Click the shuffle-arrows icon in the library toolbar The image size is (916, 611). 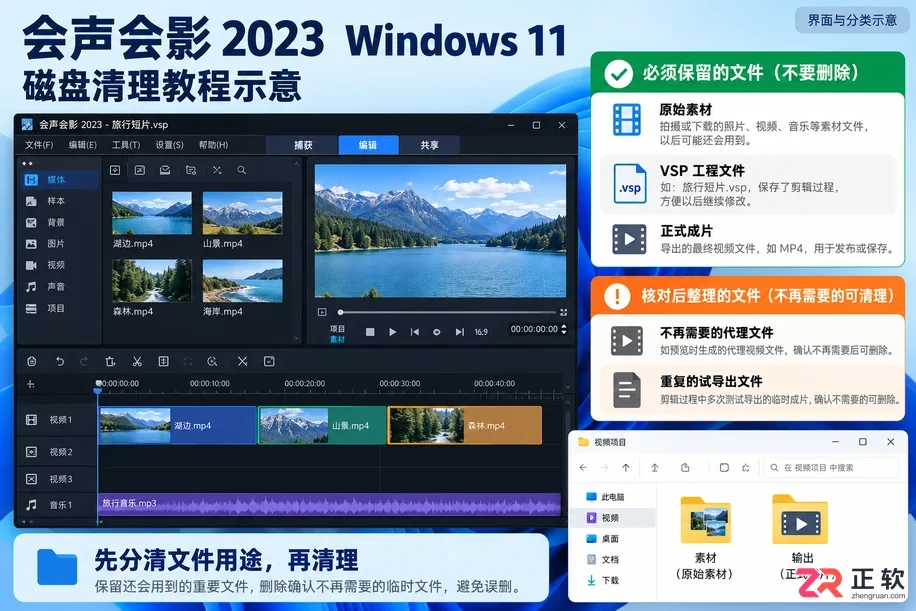[x=217, y=170]
